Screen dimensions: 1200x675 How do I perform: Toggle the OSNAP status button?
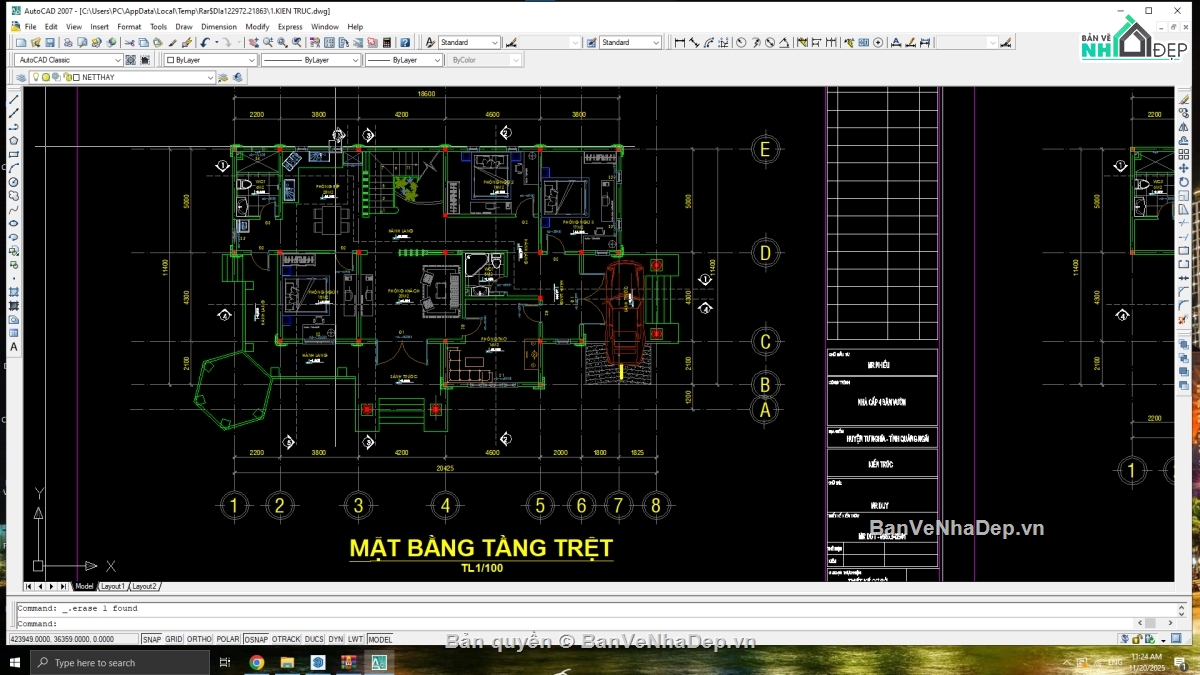(256, 639)
